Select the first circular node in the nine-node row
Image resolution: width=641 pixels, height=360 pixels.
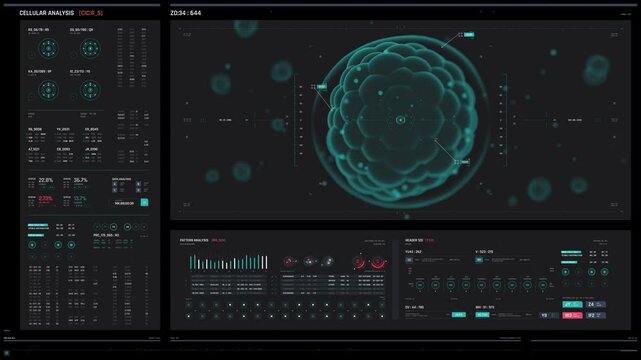pyautogui.click(x=420, y=285)
